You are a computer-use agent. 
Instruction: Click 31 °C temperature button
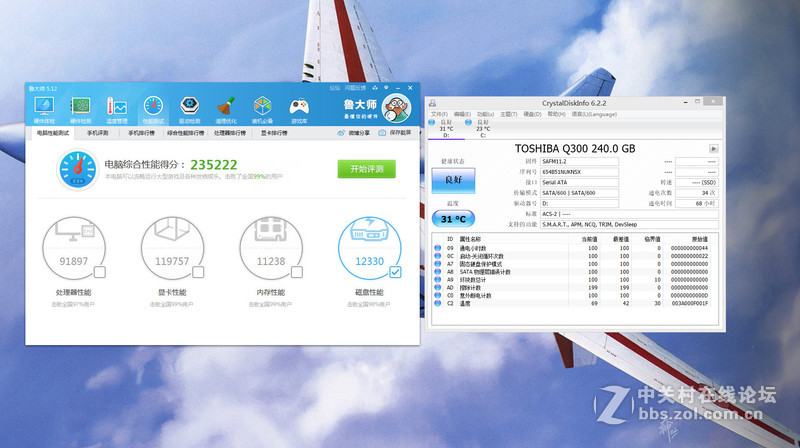453,219
